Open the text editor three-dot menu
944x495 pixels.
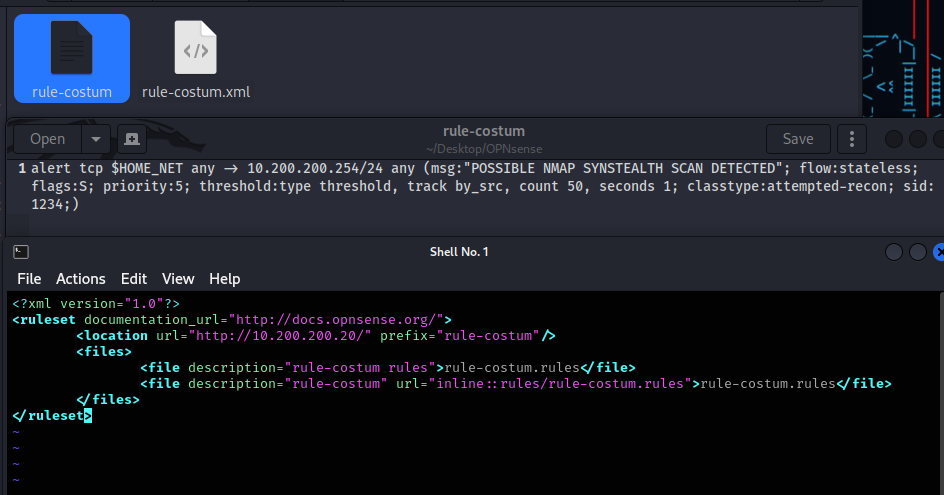(851, 139)
